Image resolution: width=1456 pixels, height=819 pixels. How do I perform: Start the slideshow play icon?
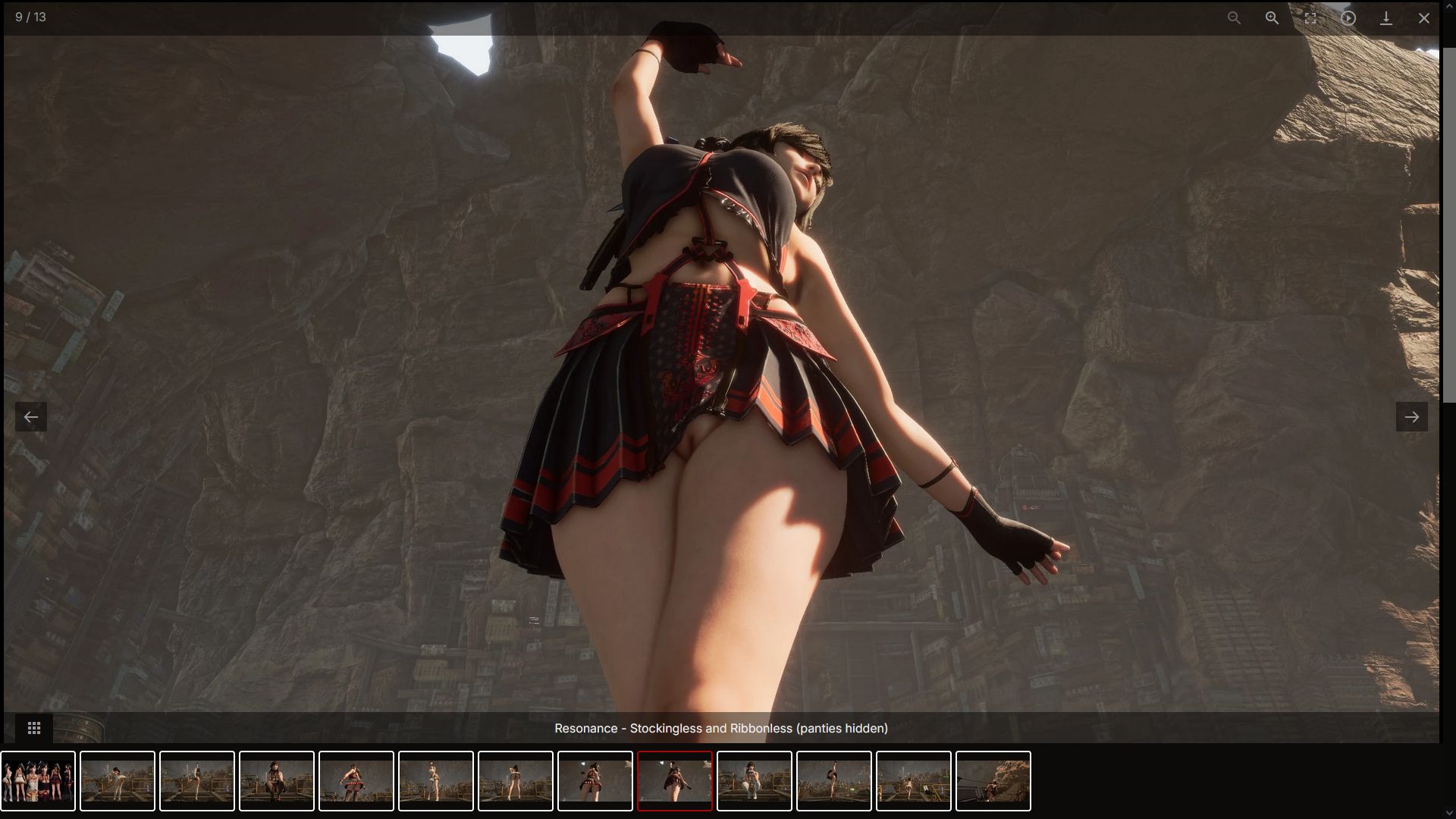pyautogui.click(x=1348, y=17)
